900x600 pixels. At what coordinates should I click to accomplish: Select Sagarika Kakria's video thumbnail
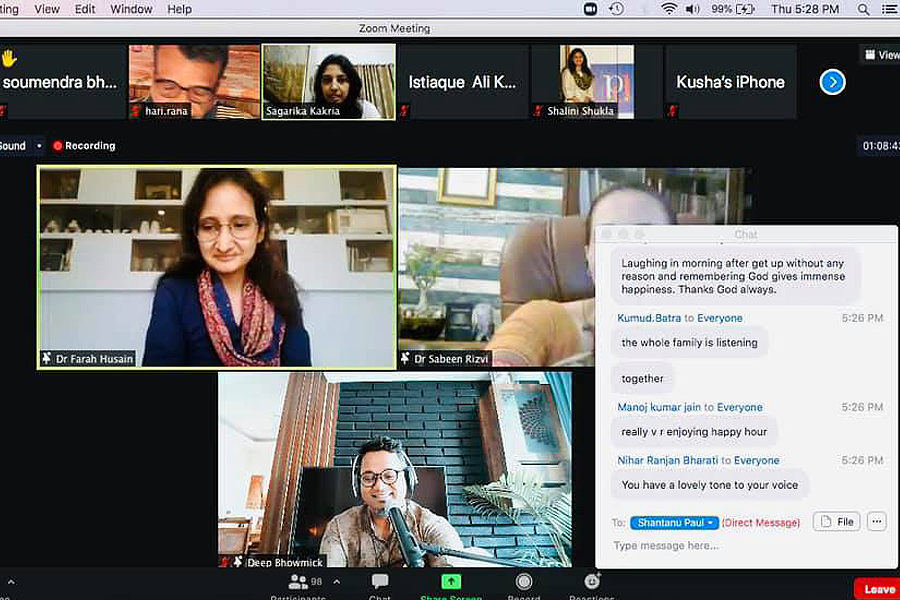point(327,82)
